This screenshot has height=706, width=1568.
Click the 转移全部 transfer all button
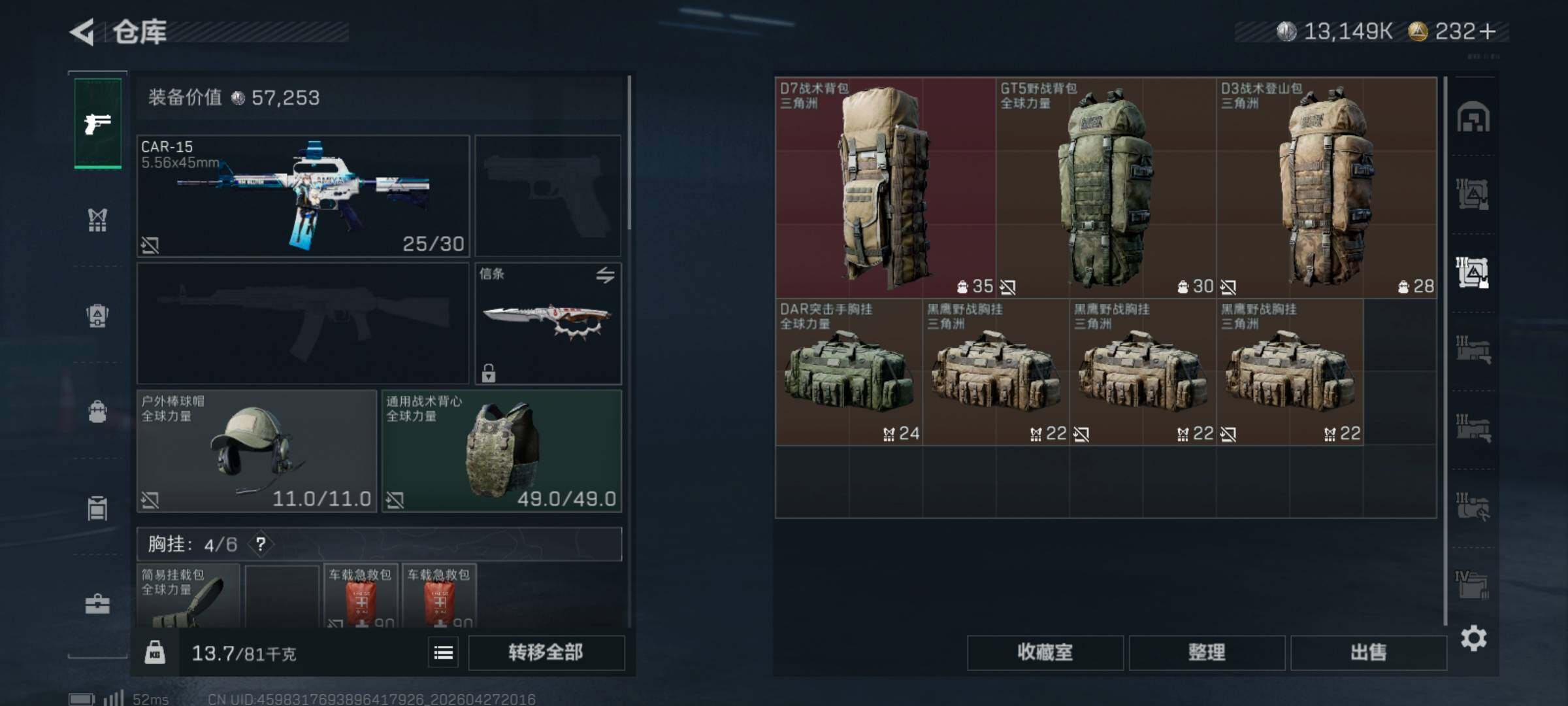pos(546,652)
